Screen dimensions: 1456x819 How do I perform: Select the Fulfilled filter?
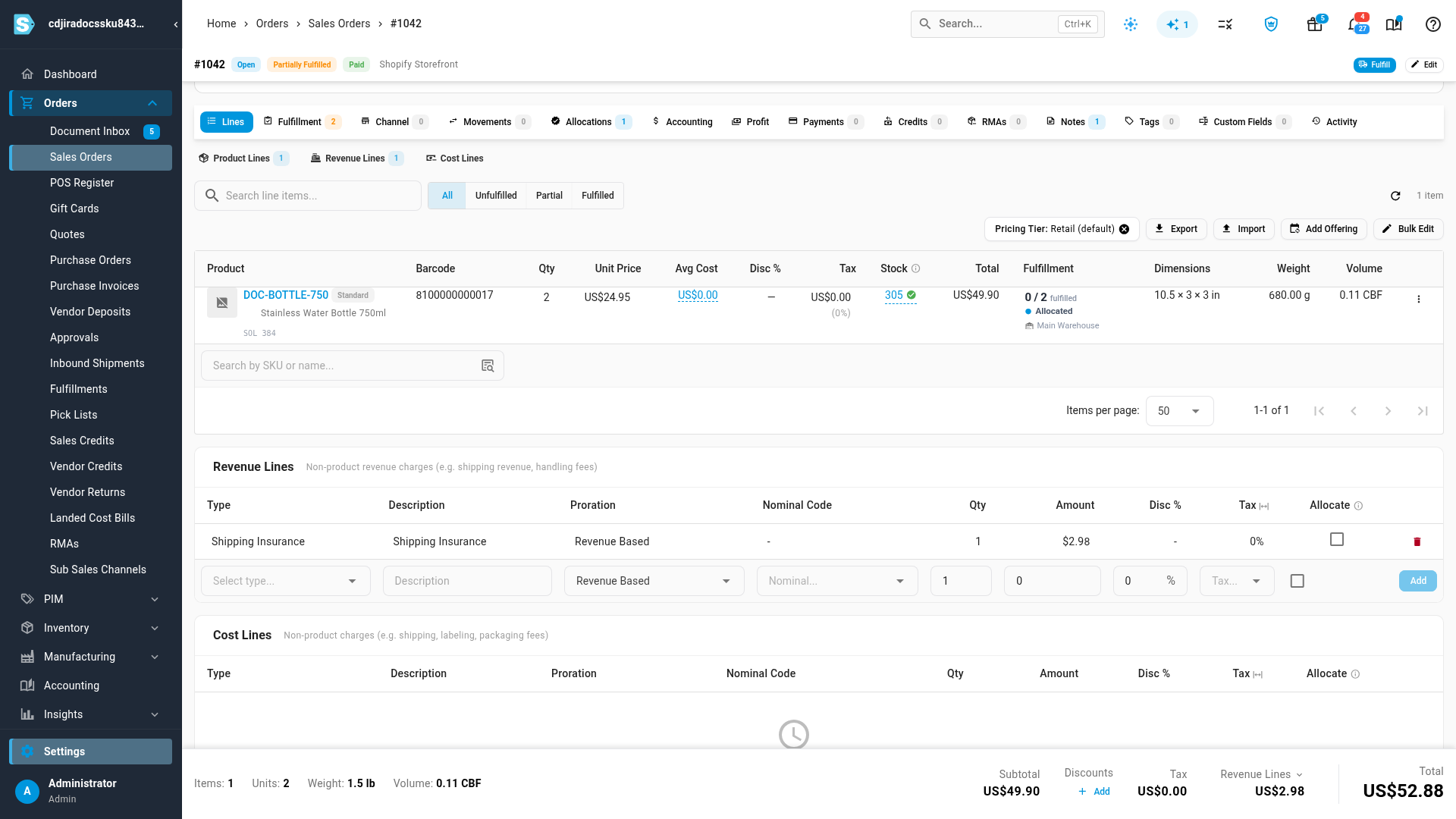pyautogui.click(x=598, y=196)
